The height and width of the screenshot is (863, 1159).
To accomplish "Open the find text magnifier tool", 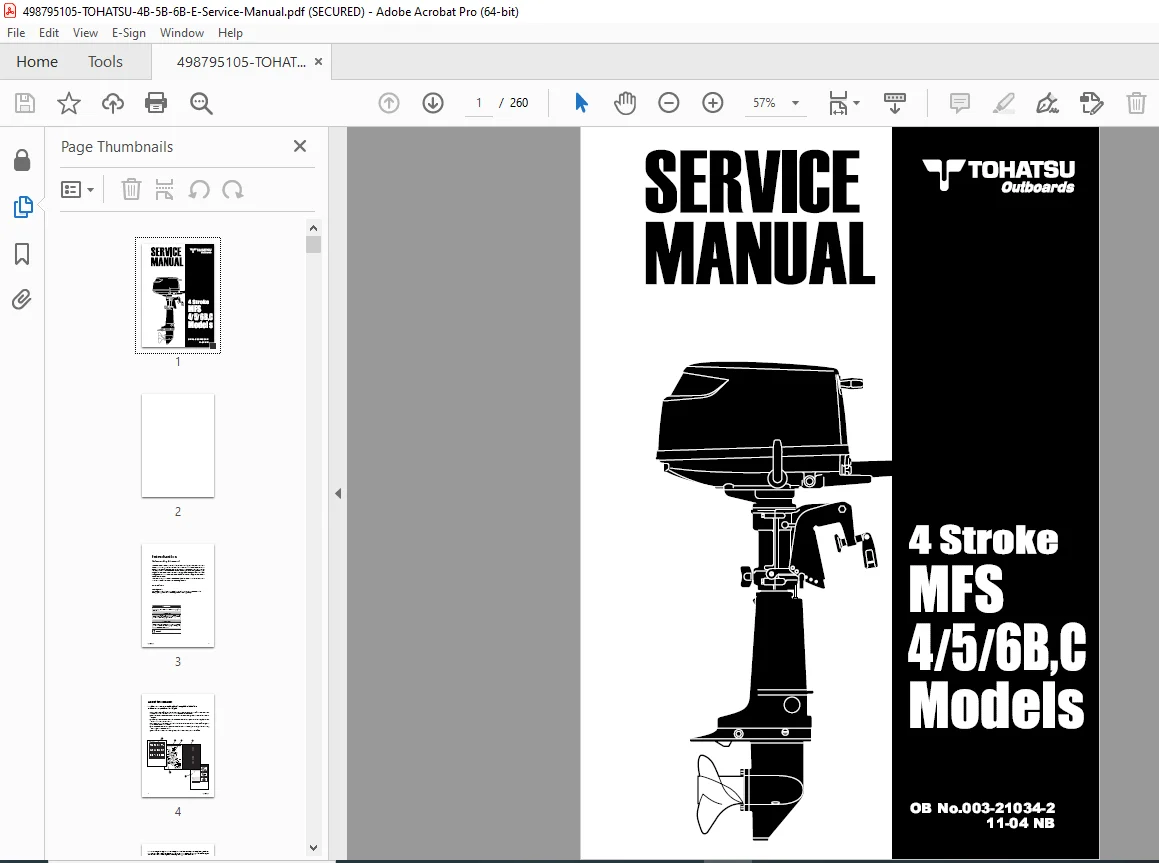I will coord(201,103).
